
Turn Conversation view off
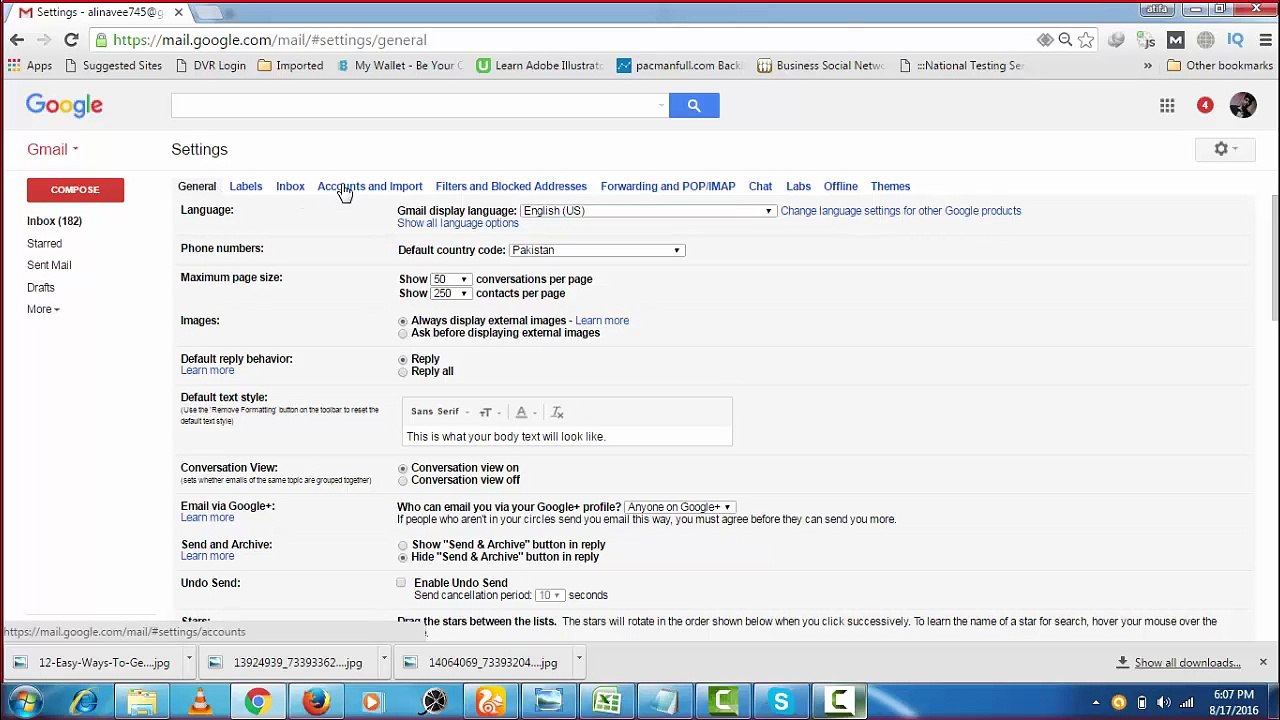tap(403, 480)
